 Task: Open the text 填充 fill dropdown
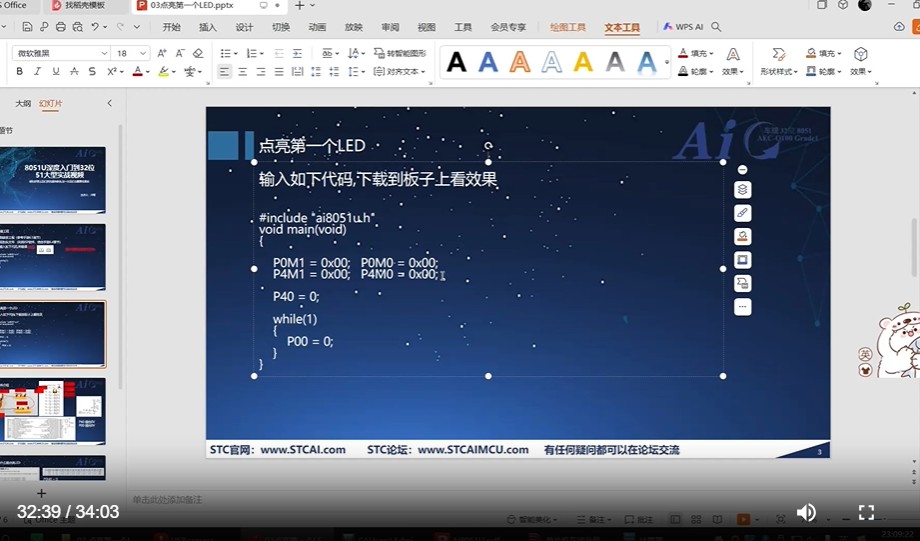tap(696, 53)
